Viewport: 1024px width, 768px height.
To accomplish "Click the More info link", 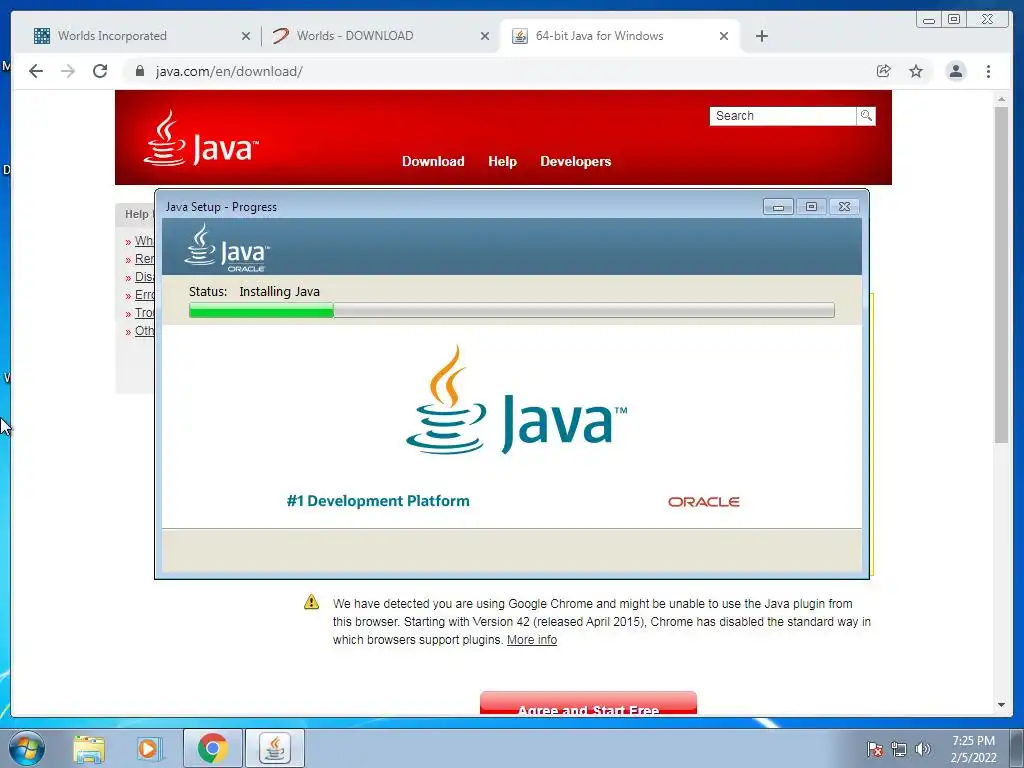I will coord(532,640).
